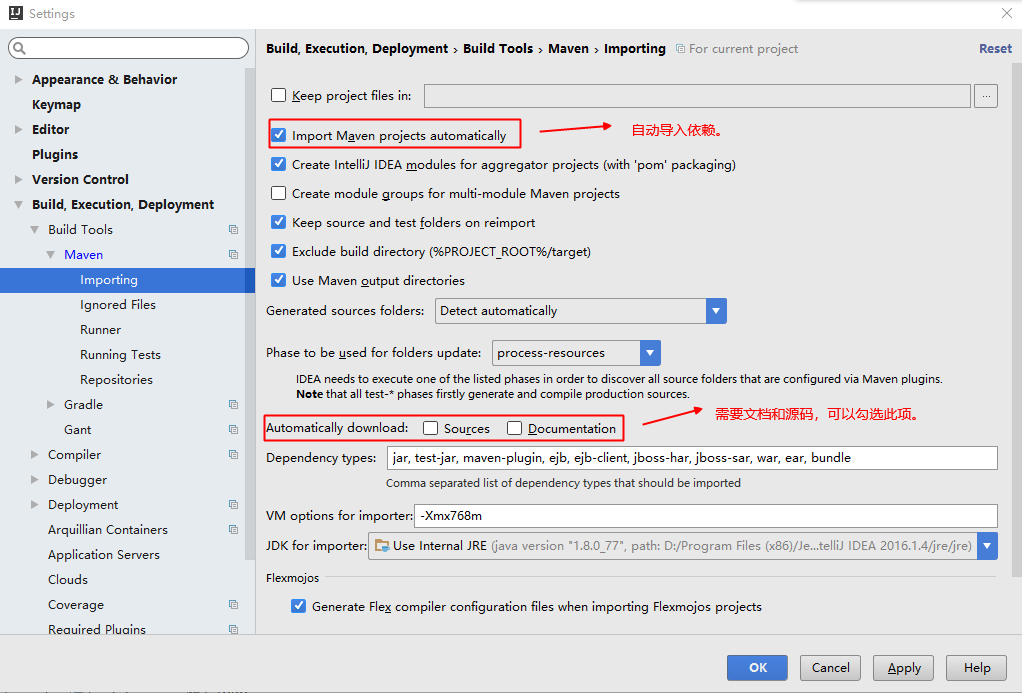Collapse Build, Execution, Deployment section

[18, 204]
